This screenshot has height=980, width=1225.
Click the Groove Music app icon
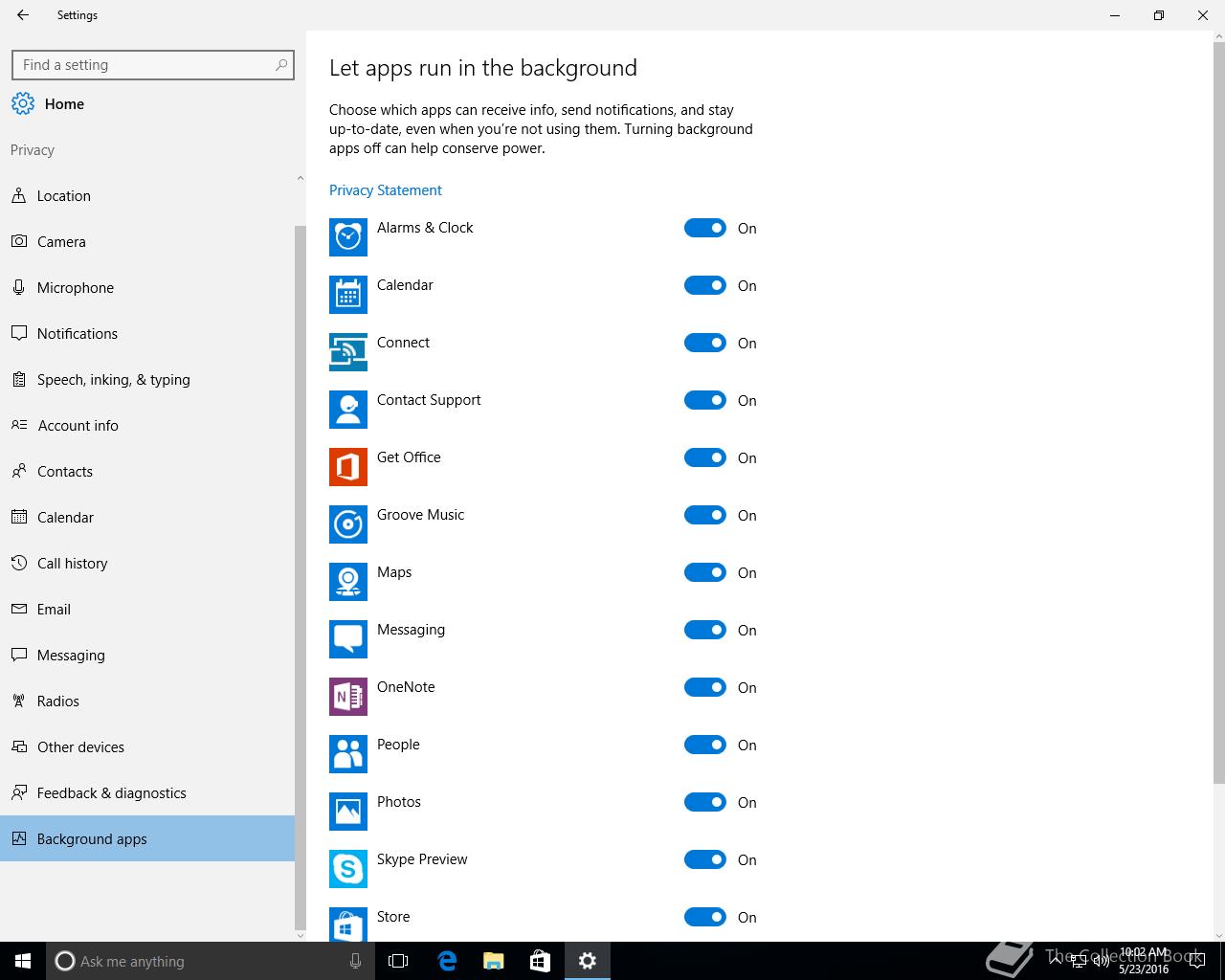[x=347, y=524]
